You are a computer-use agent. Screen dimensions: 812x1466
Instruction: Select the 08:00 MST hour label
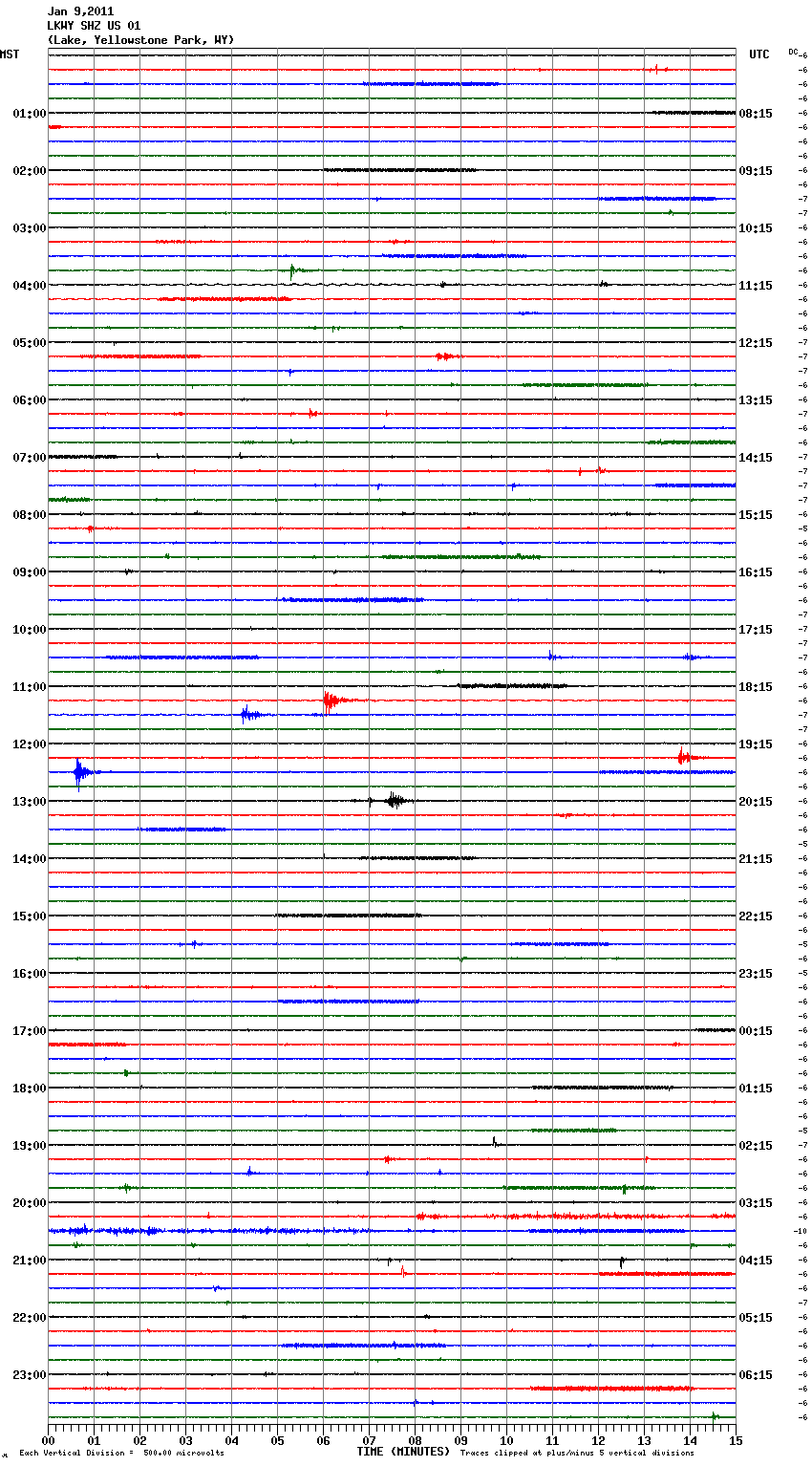pyautogui.click(x=30, y=515)
